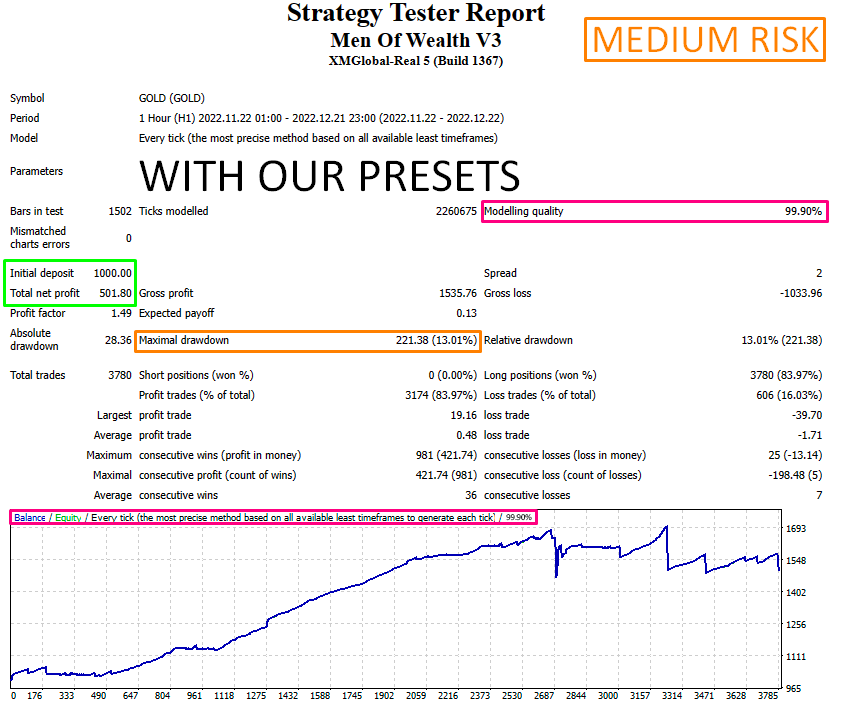The width and height of the screenshot is (844, 710).
Task: Select Long positions value 3780 (83.97%)
Action: tap(786, 375)
